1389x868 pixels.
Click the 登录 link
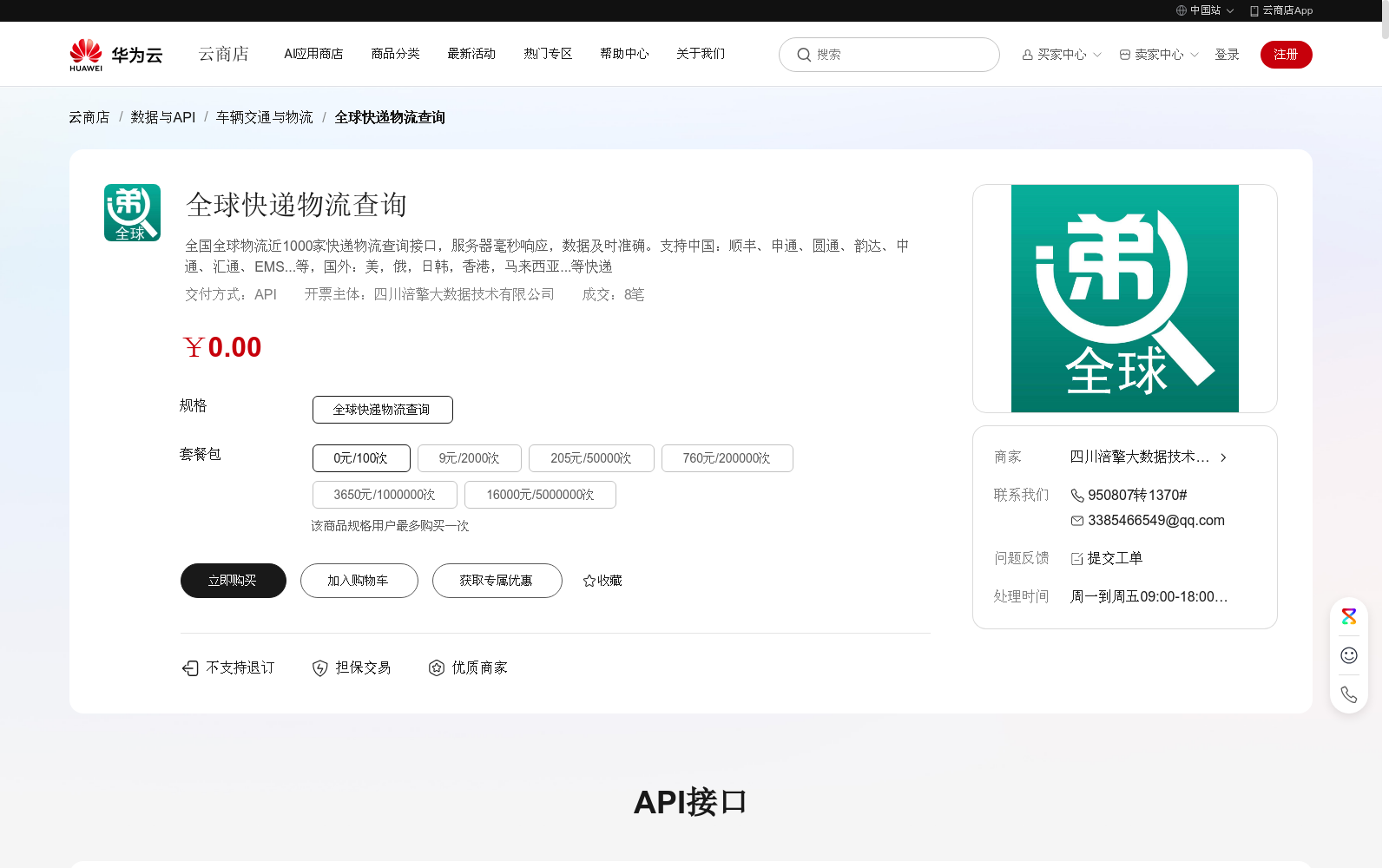point(1227,55)
